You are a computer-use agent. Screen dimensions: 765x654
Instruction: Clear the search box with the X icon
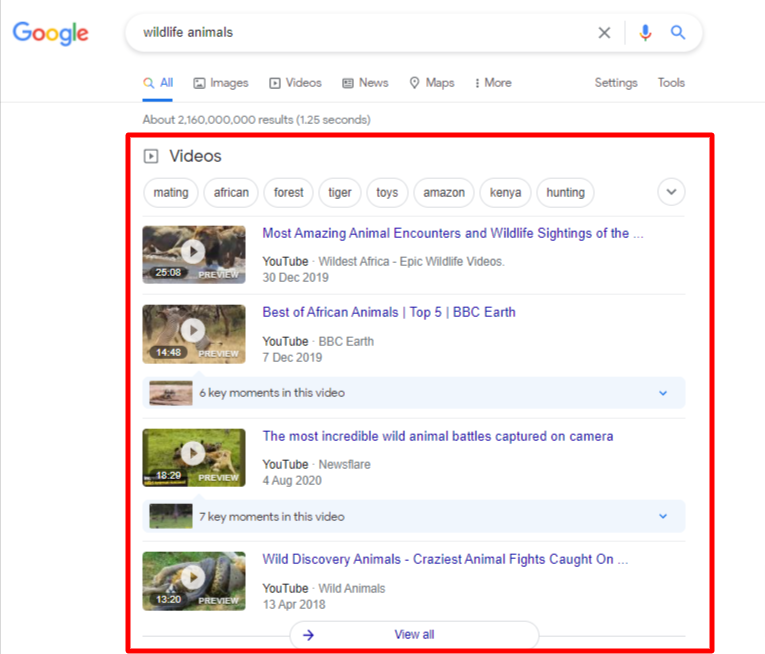click(x=604, y=33)
